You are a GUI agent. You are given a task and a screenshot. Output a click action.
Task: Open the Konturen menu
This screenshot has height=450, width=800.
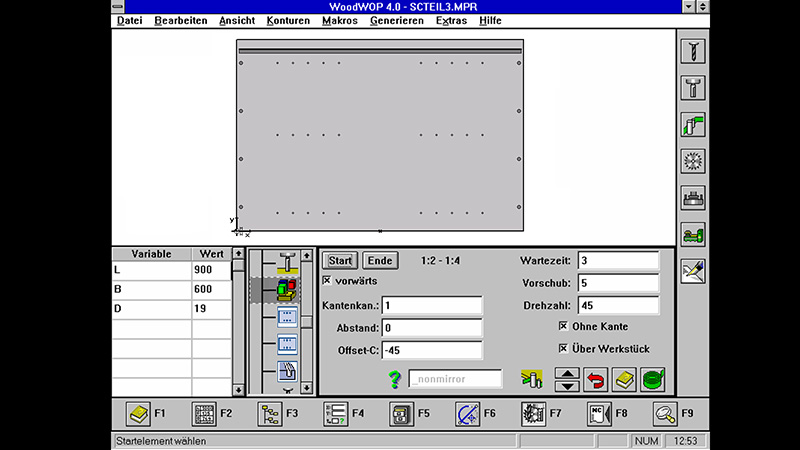pyautogui.click(x=287, y=20)
